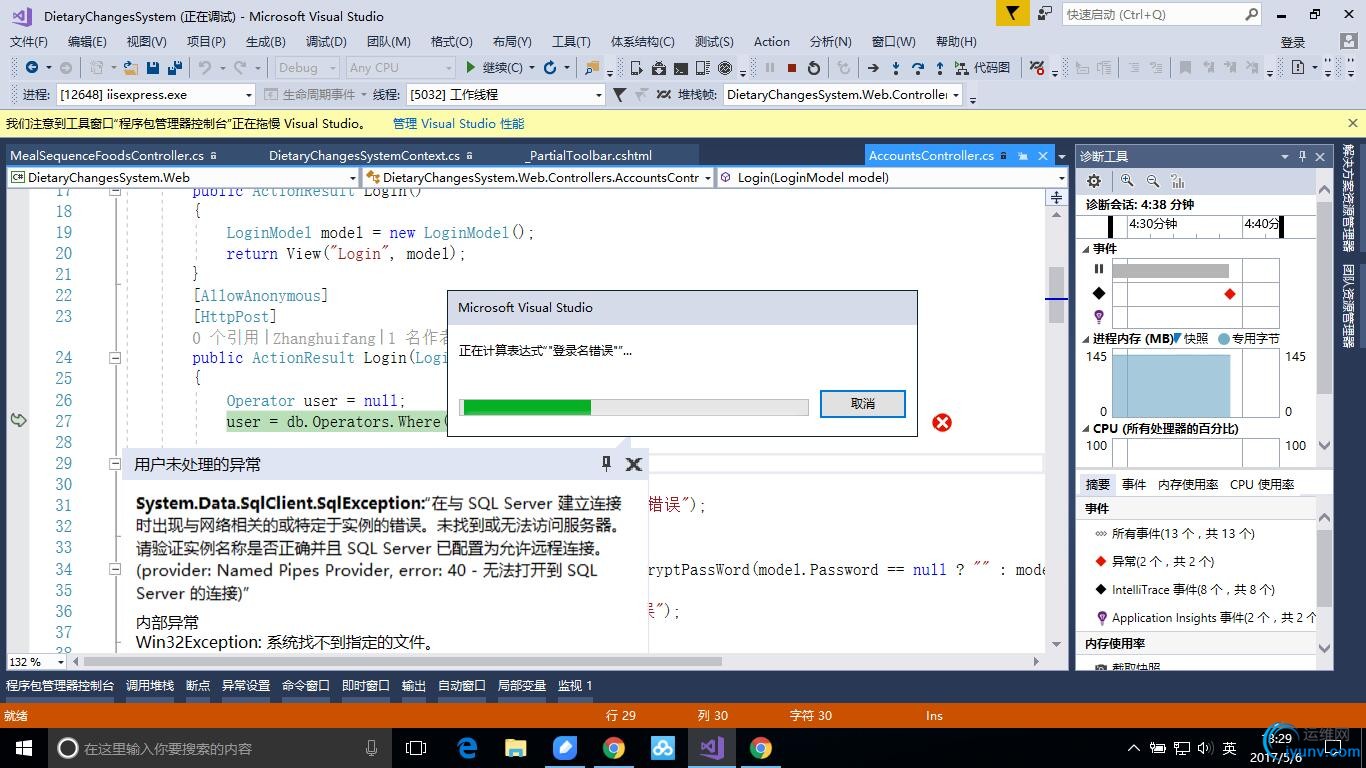Pin the Diagnostic Tools panel

coord(1302,156)
